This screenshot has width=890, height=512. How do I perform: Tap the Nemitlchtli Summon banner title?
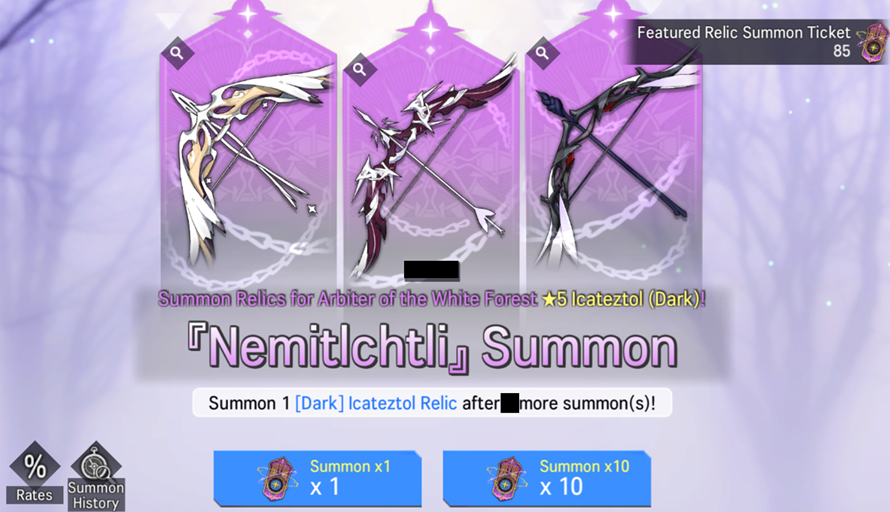tap(432, 347)
